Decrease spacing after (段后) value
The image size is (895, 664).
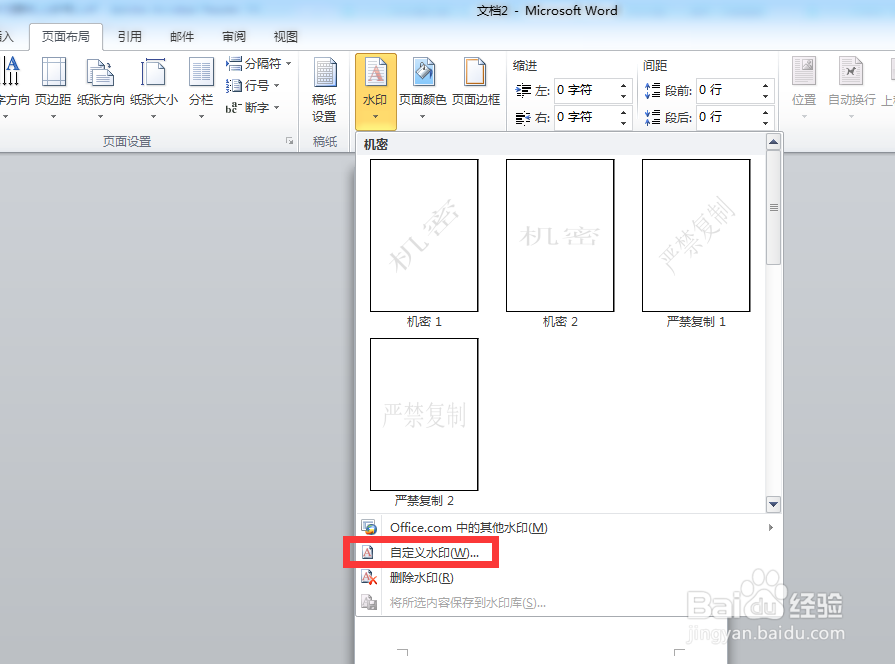[x=765, y=123]
